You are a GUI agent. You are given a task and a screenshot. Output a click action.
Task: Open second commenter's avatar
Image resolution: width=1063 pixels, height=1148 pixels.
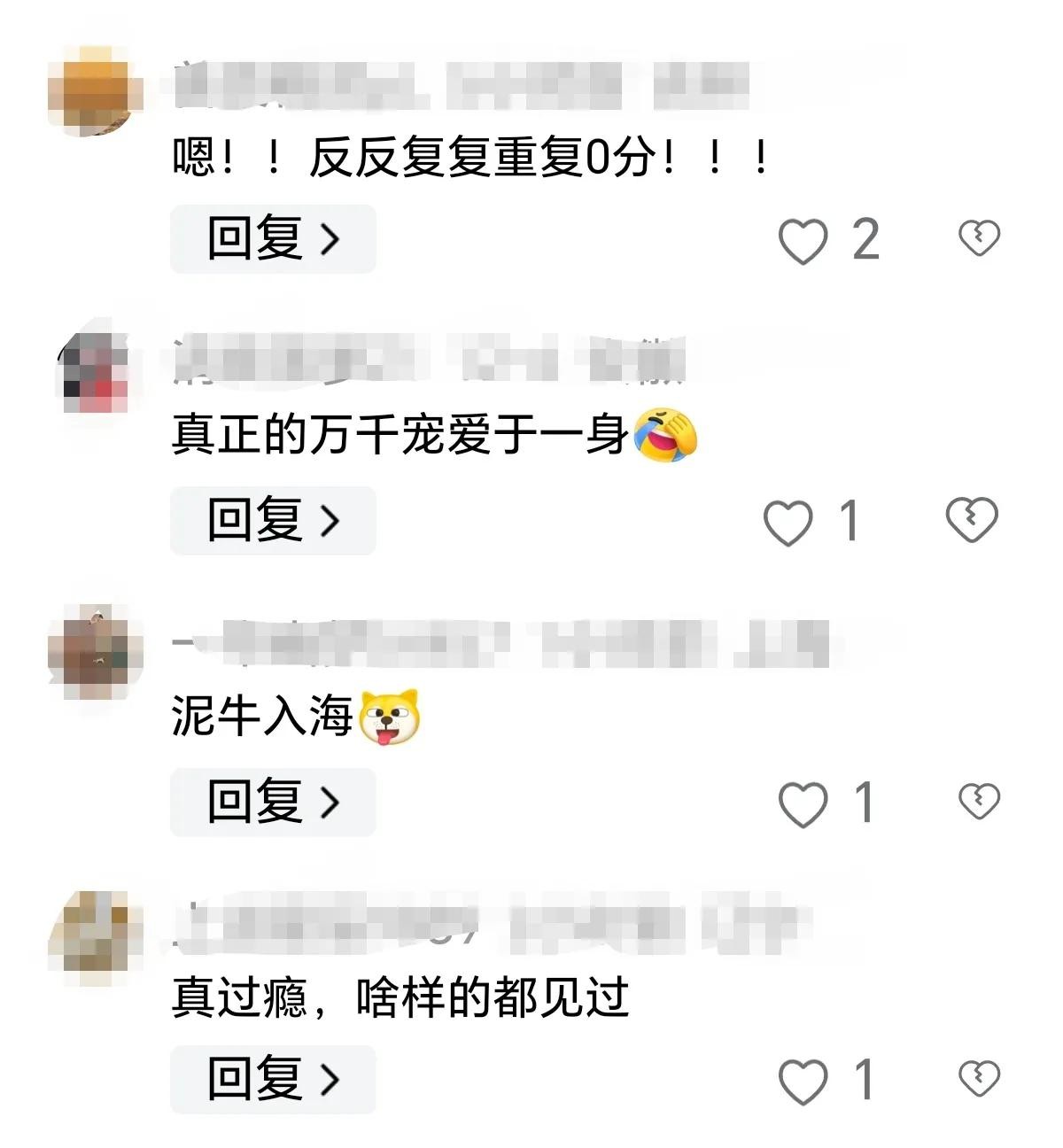[95, 370]
